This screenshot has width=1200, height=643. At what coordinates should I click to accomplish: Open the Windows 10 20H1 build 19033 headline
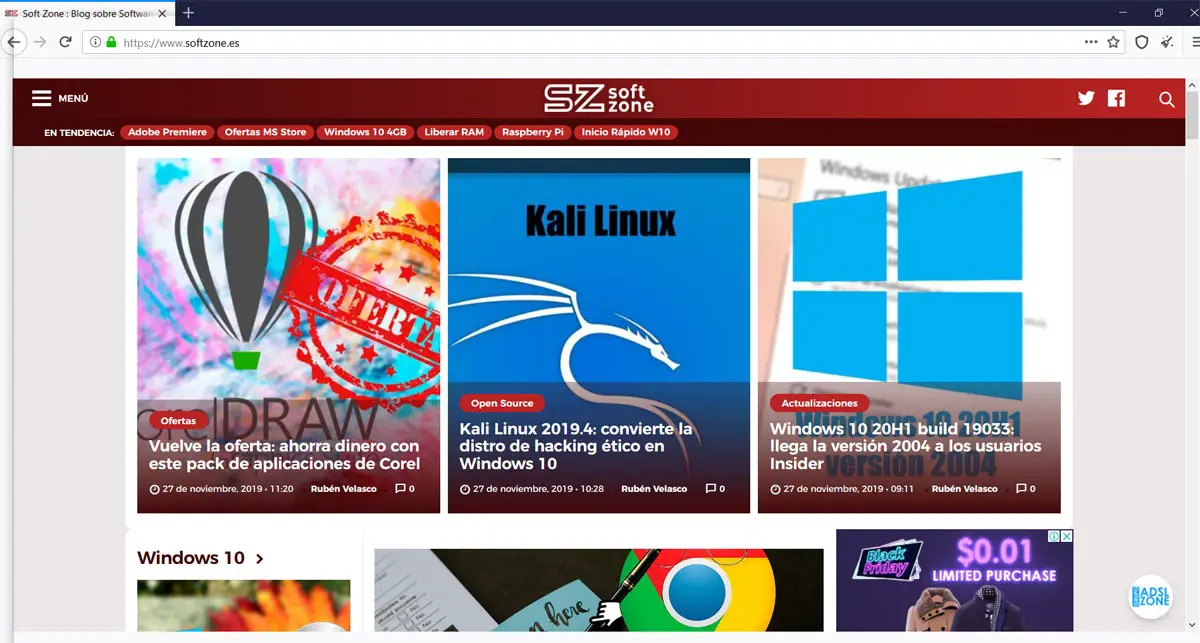point(906,446)
